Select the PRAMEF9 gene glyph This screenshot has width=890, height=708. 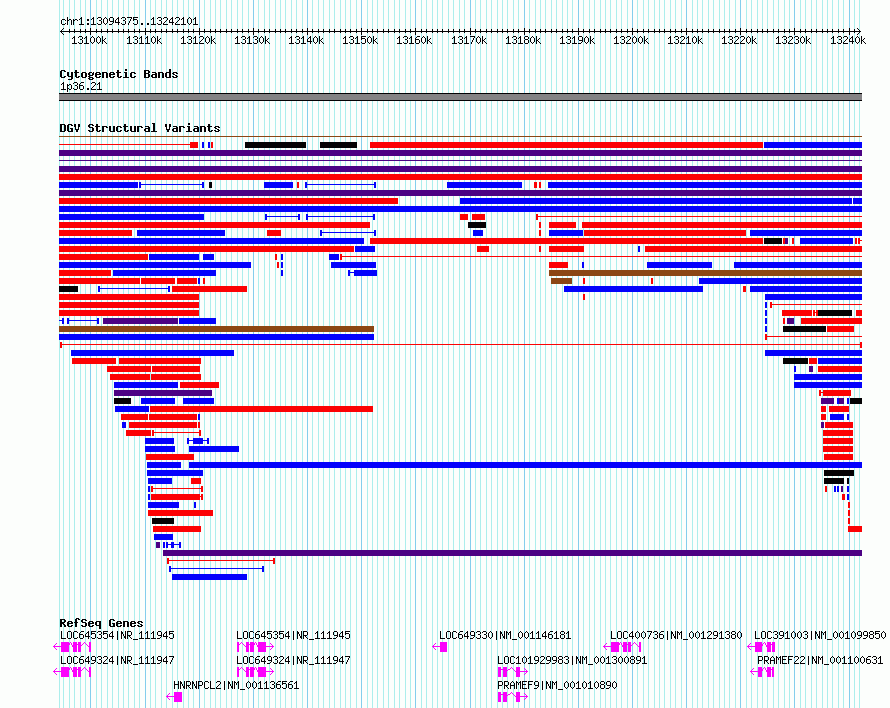tap(513, 697)
